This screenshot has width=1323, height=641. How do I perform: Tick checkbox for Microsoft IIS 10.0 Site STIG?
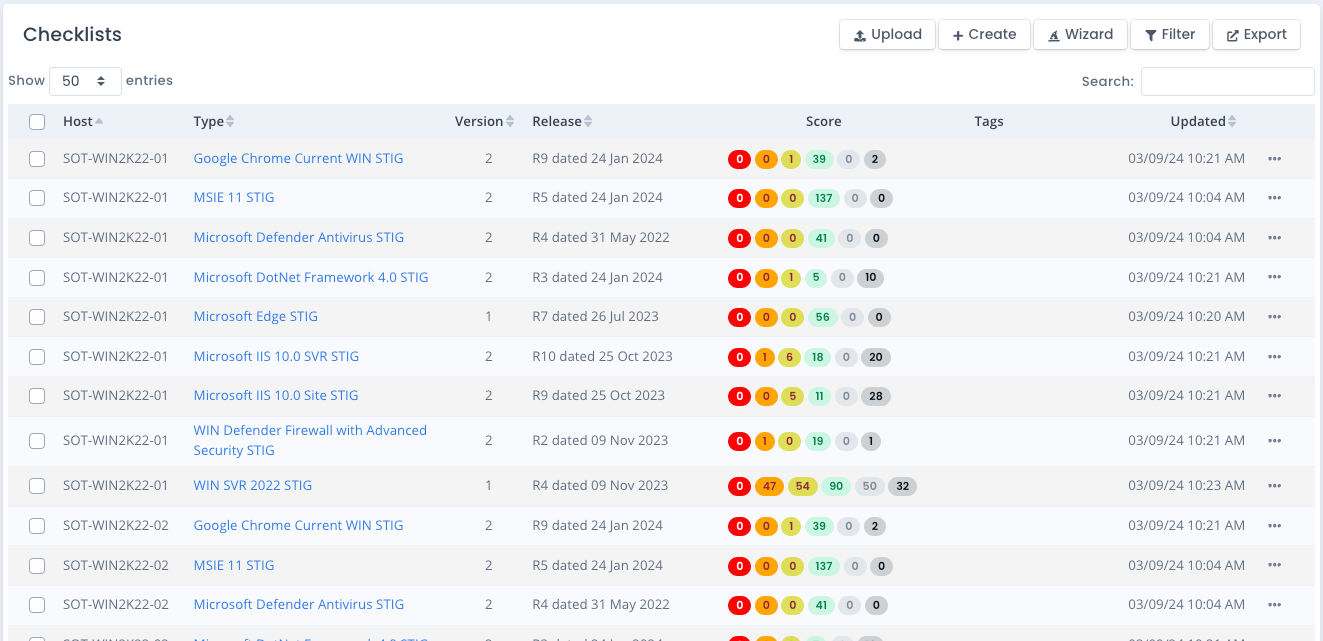tap(37, 396)
